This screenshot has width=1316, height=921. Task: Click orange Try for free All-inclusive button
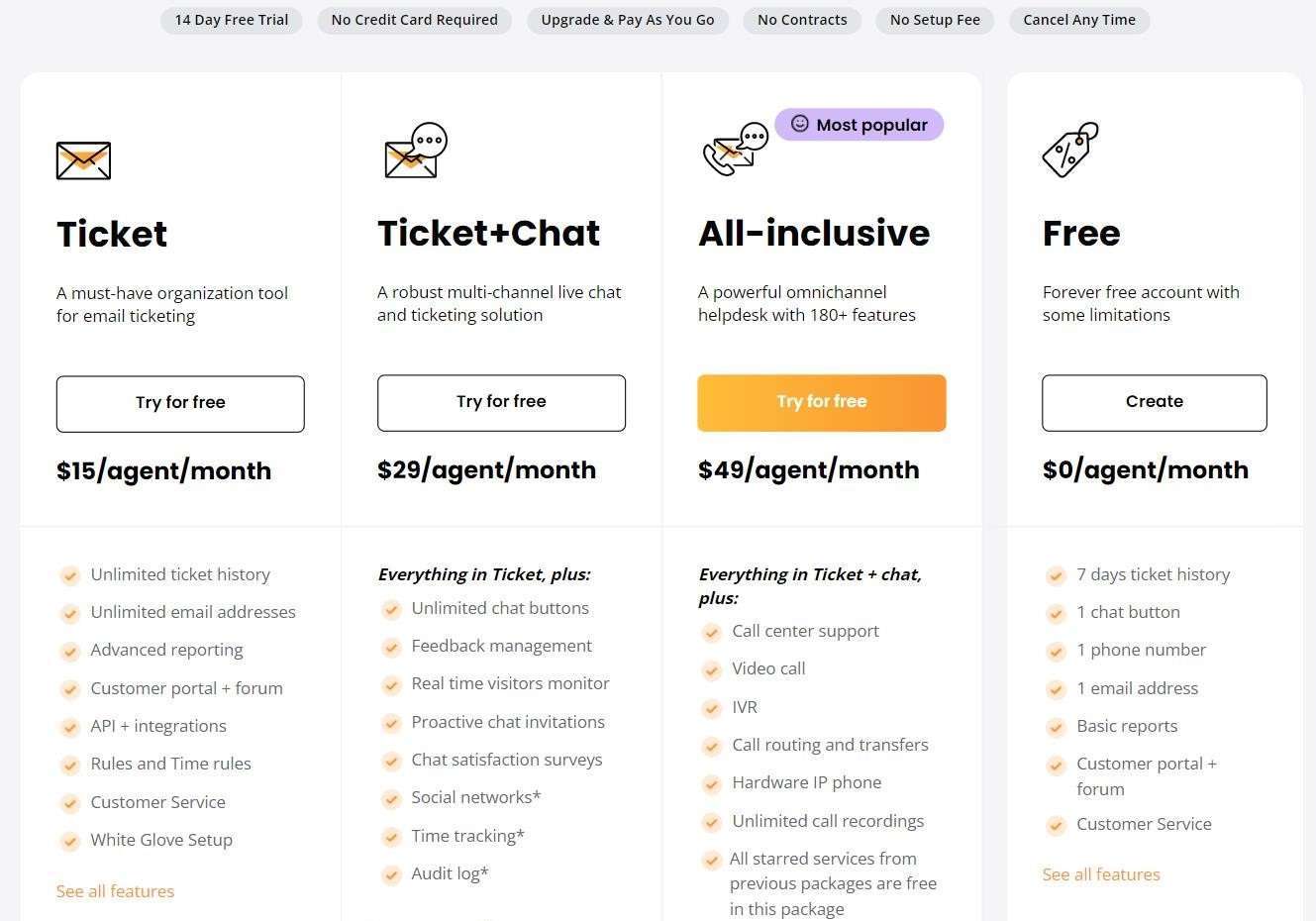822,402
